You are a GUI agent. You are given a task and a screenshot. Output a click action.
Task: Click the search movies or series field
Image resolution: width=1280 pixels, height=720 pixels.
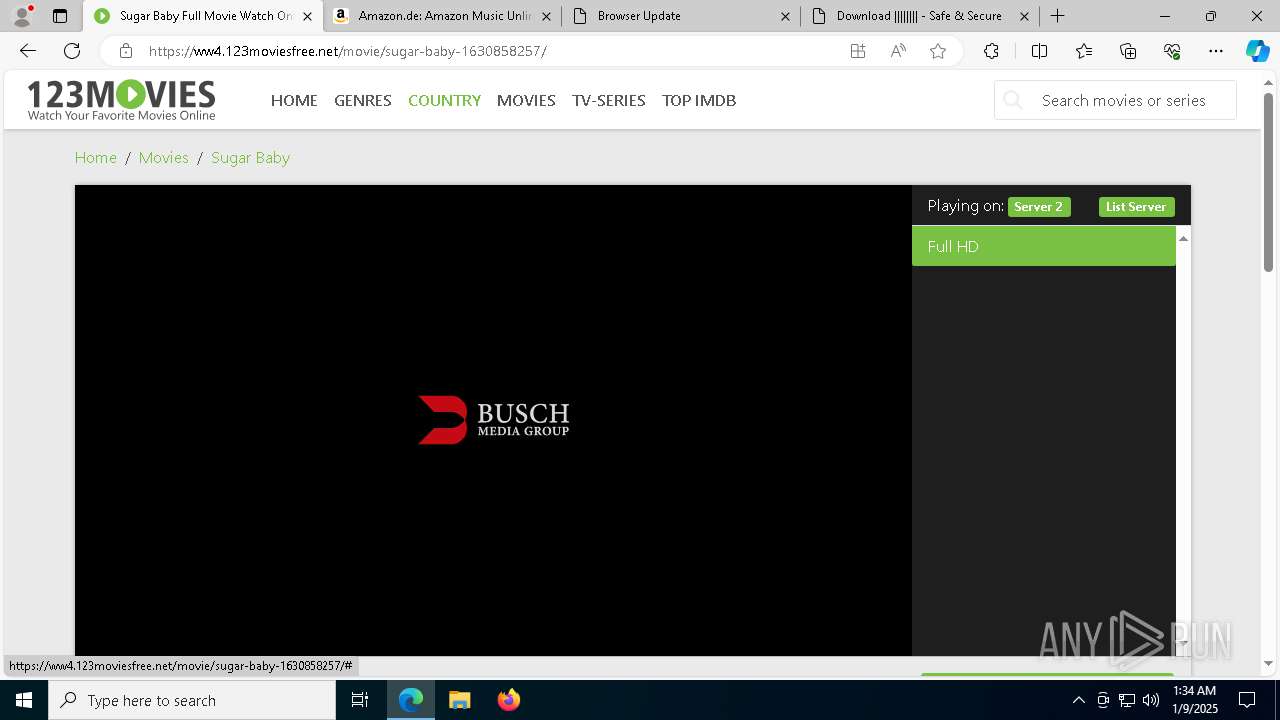pyautogui.click(x=1115, y=100)
